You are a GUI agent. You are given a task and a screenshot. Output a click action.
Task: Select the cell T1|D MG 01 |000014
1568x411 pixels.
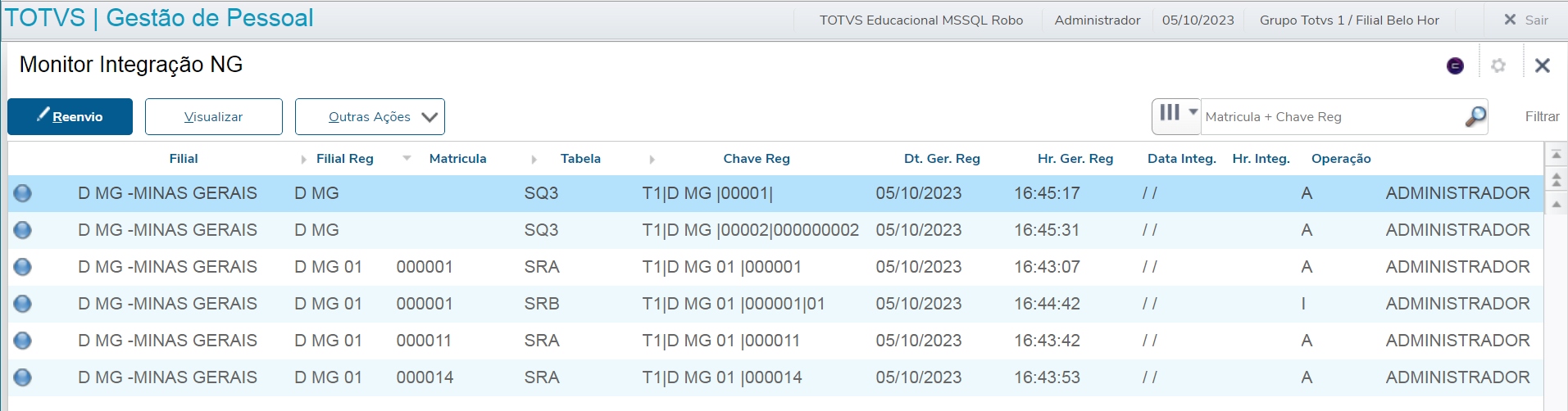(x=722, y=377)
